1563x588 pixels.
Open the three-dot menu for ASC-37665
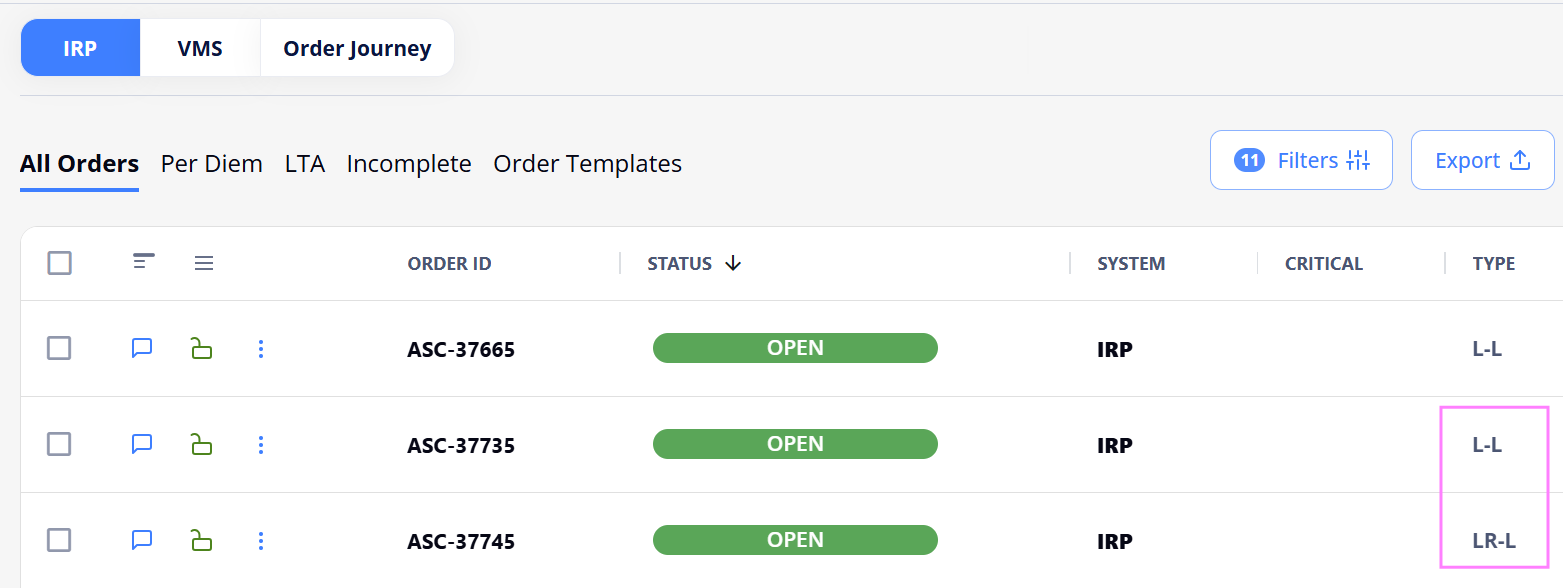pyautogui.click(x=261, y=349)
